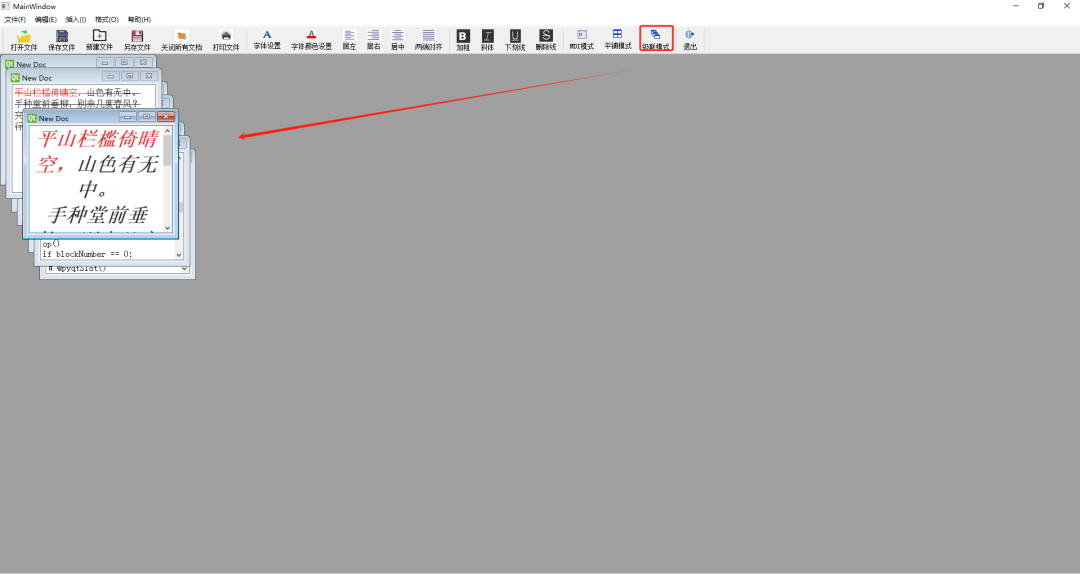This screenshot has width=1080, height=574.
Task: Close the MainWindow application
Action: click(1067, 6)
